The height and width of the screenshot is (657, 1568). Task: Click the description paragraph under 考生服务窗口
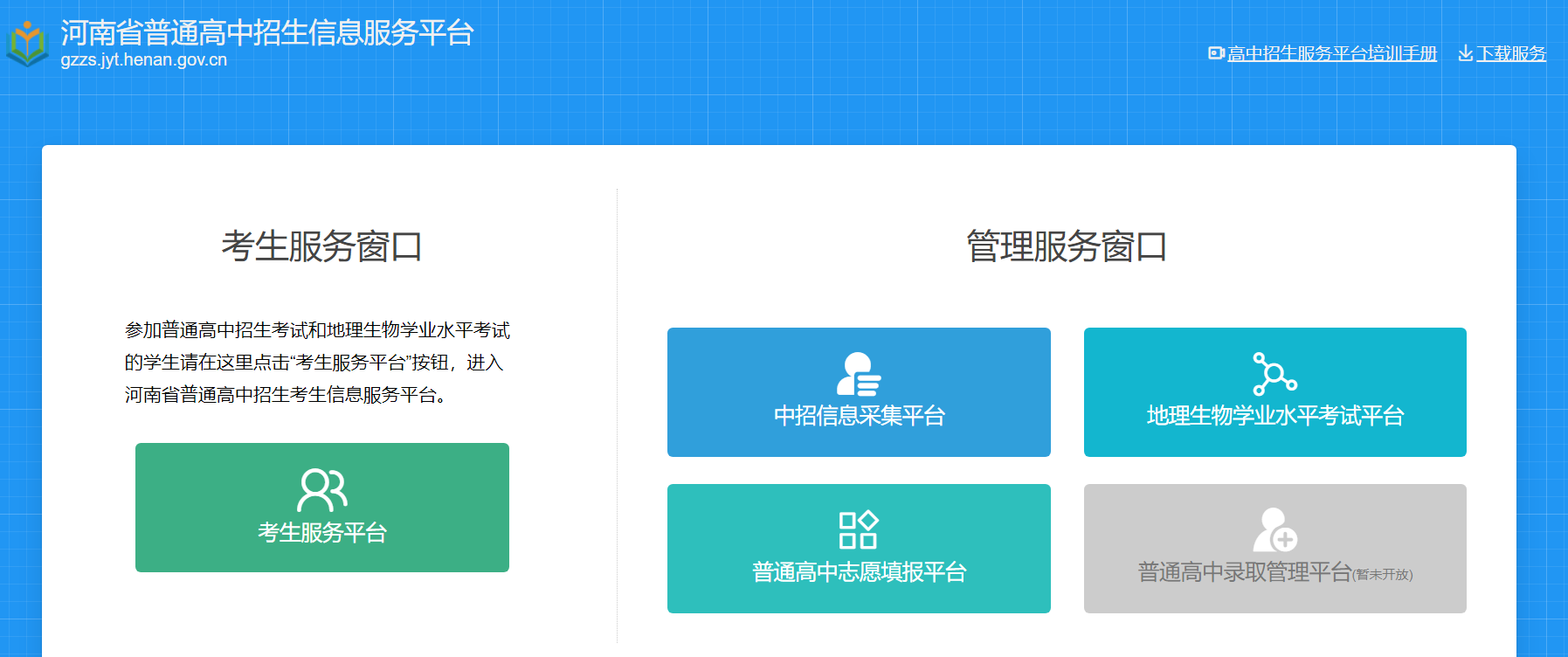pos(316,362)
